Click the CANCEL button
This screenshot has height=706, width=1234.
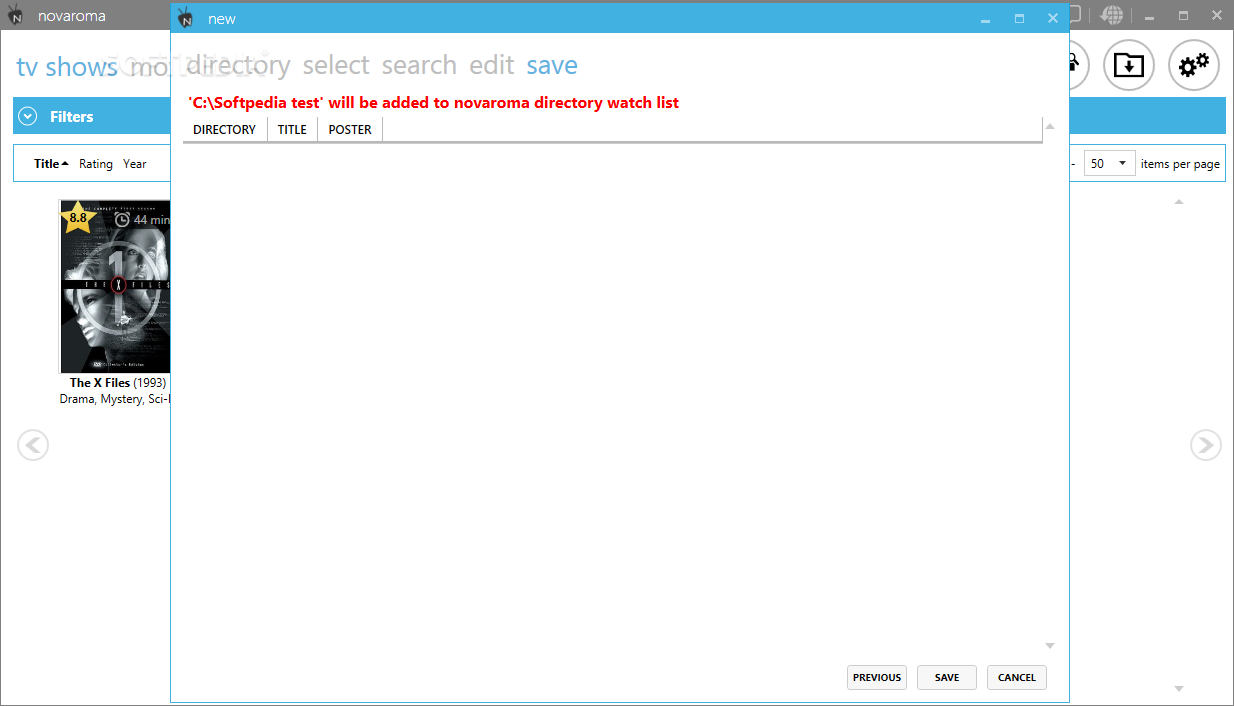coord(1017,678)
